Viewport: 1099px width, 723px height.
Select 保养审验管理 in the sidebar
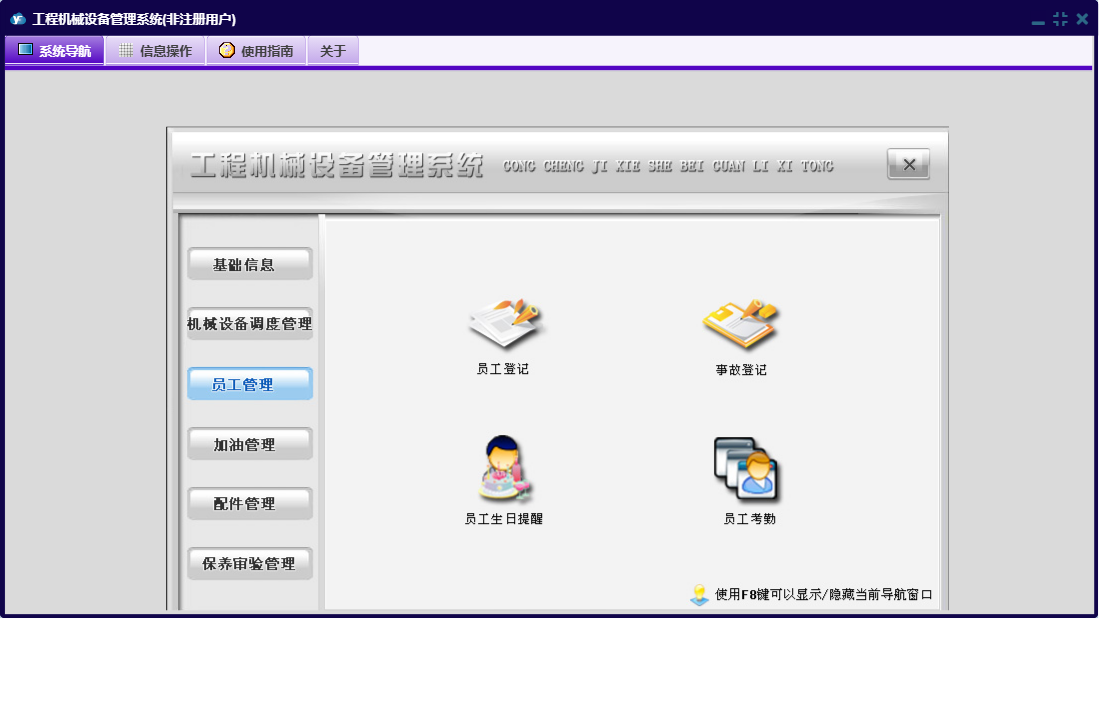coord(250,564)
